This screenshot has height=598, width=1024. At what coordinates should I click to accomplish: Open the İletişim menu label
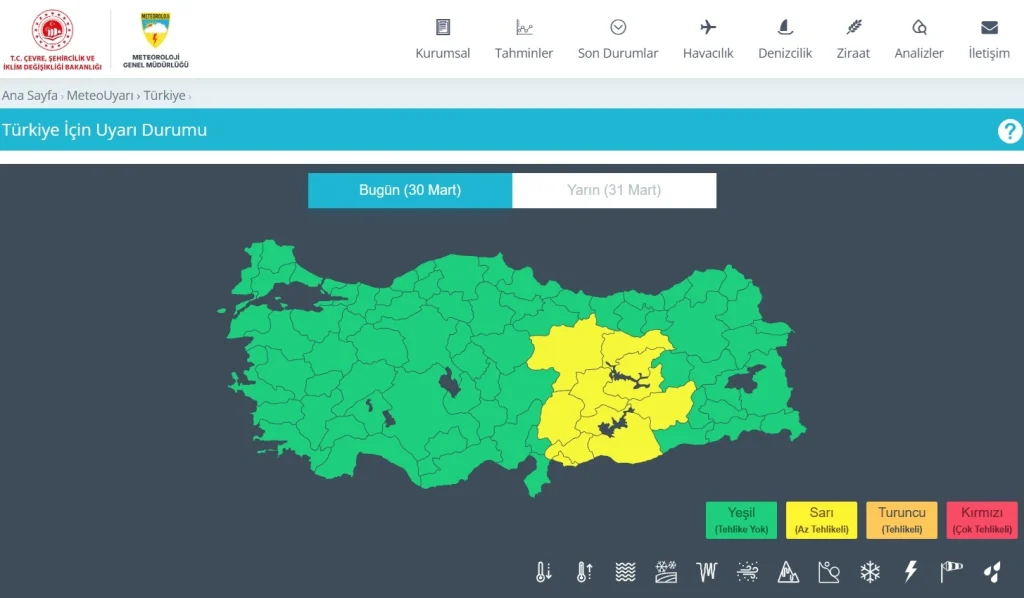coord(989,54)
